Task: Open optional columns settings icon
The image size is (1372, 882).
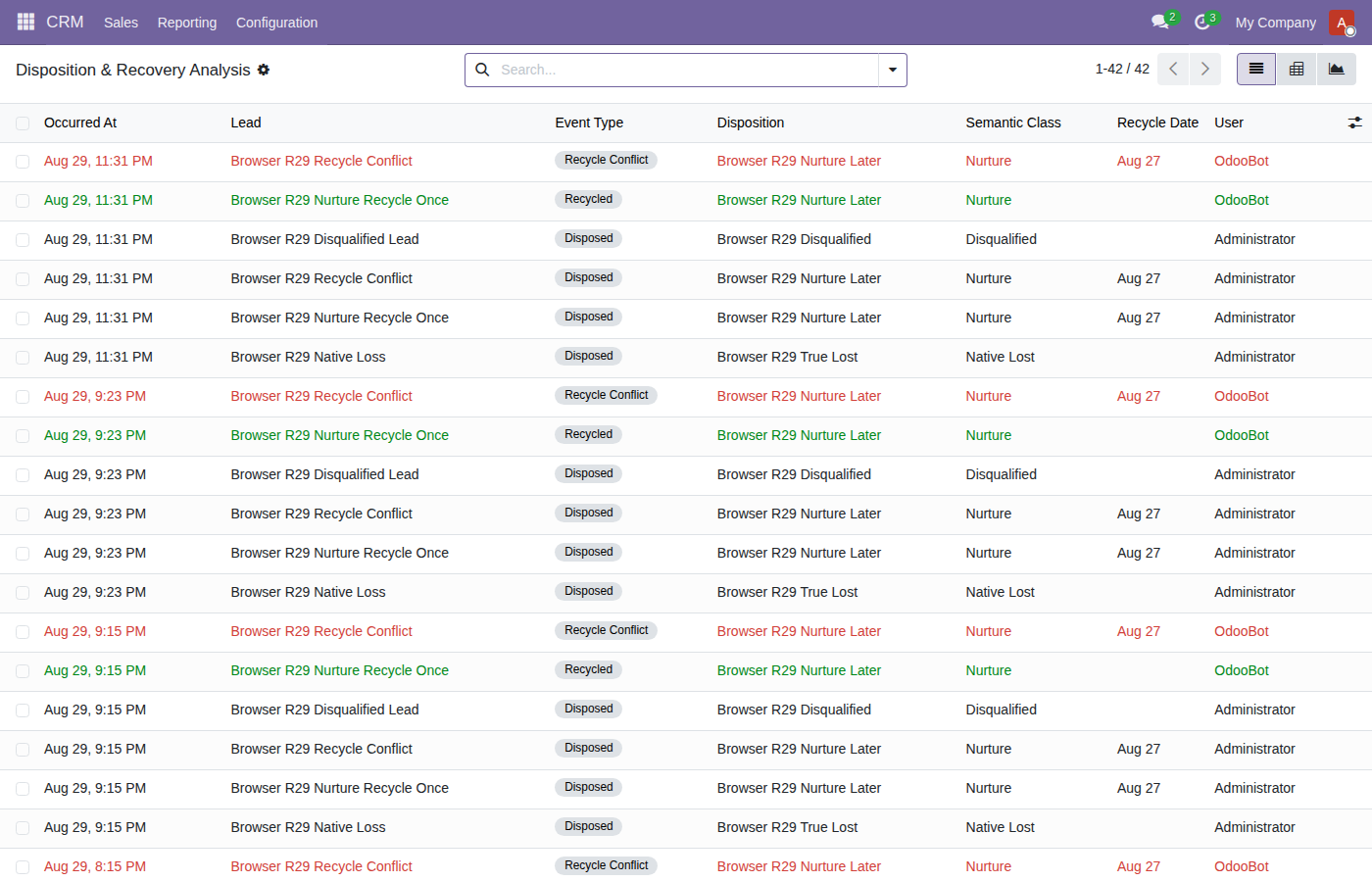Action: click(1355, 122)
